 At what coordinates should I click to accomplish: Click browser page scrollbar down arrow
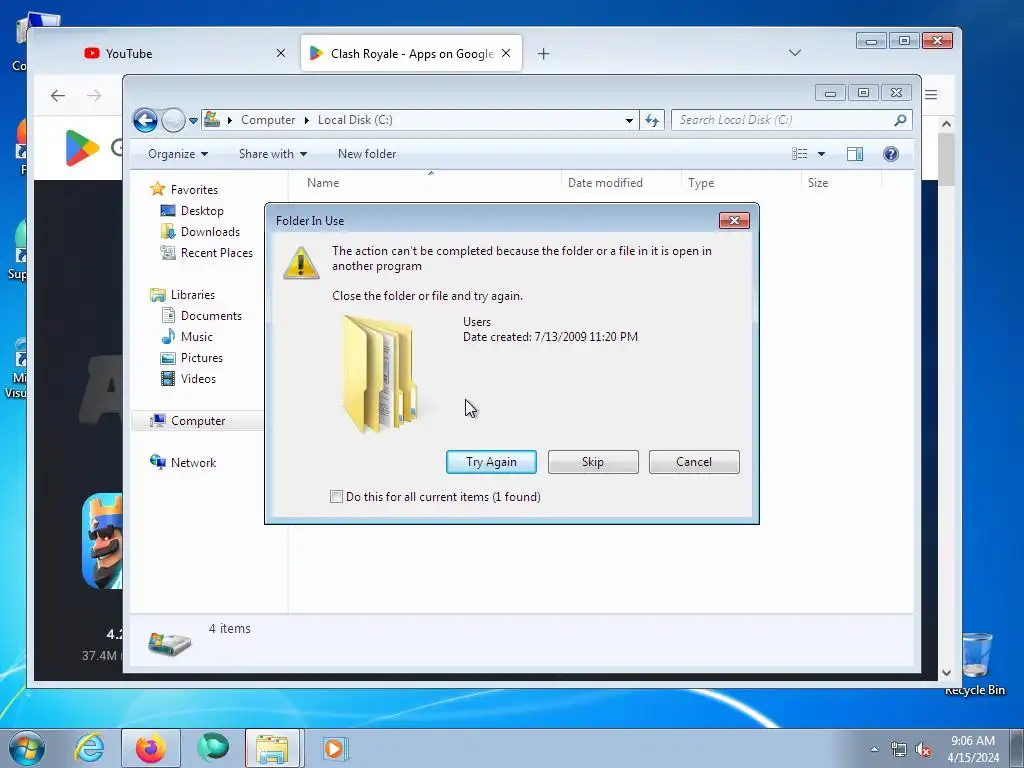(946, 673)
